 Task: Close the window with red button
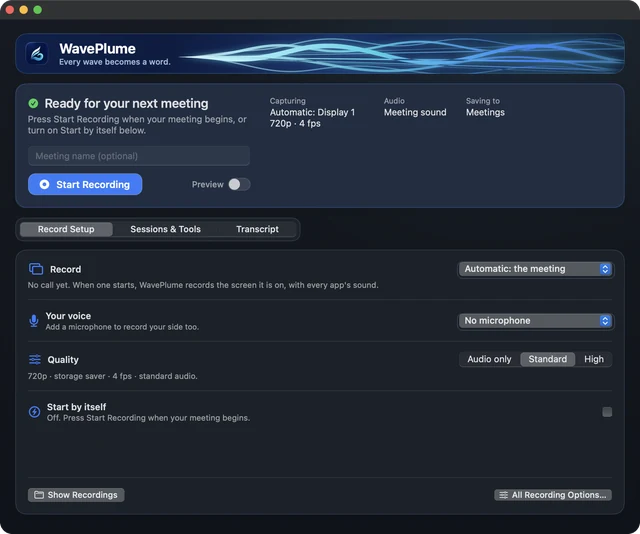coord(10,10)
